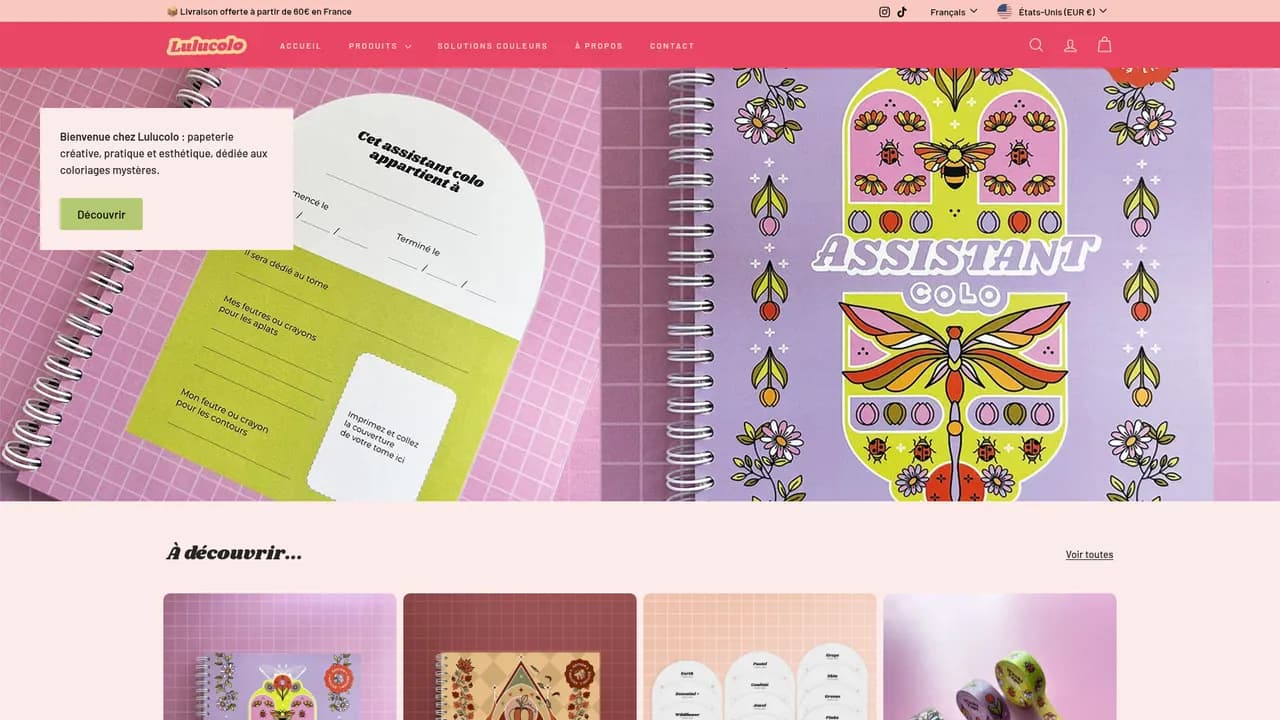Open the TikTok profile icon
Screen dimensions: 1280x720
[x=902, y=12]
